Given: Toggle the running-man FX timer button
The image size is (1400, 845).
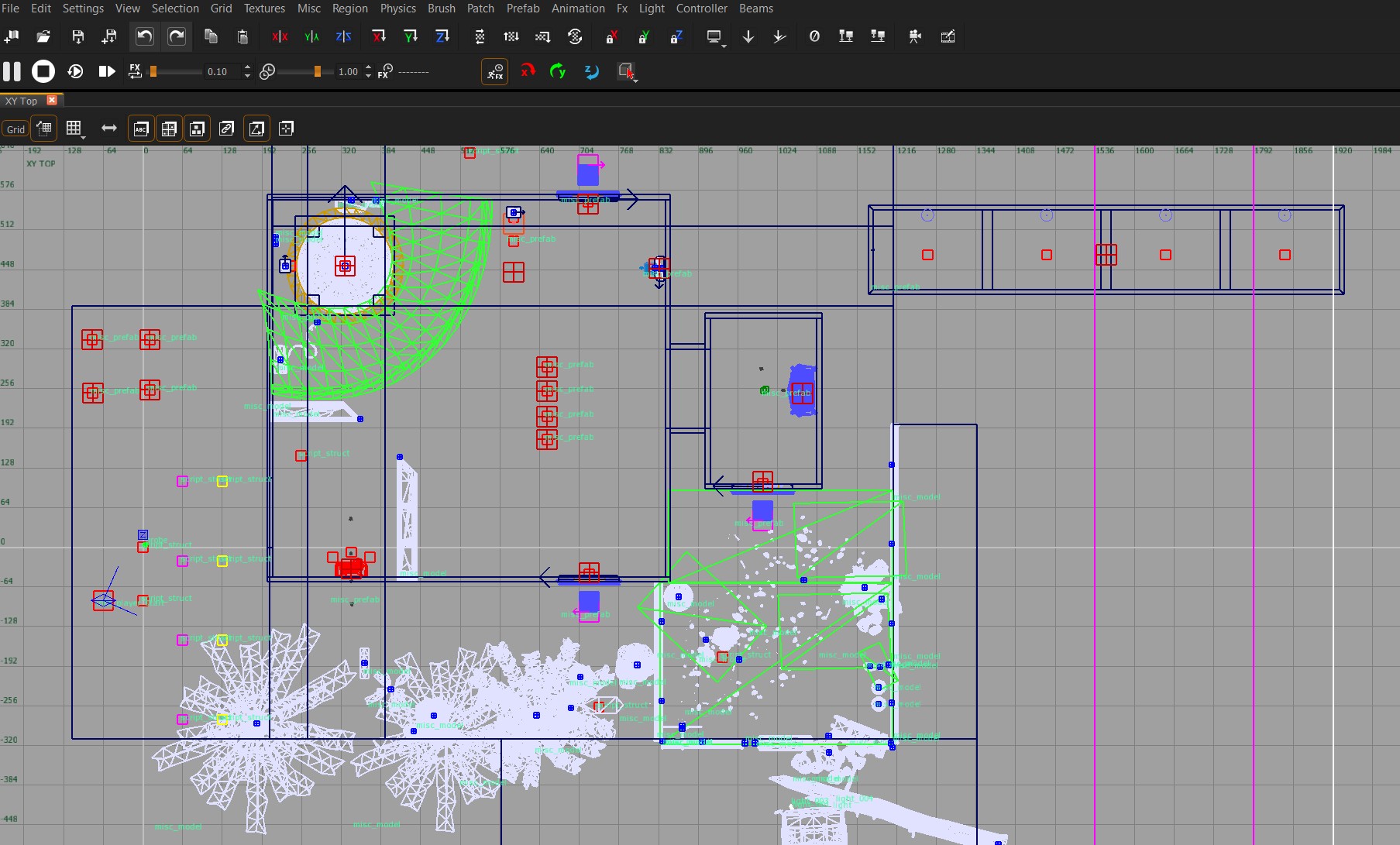Looking at the screenshot, I should 494,71.
